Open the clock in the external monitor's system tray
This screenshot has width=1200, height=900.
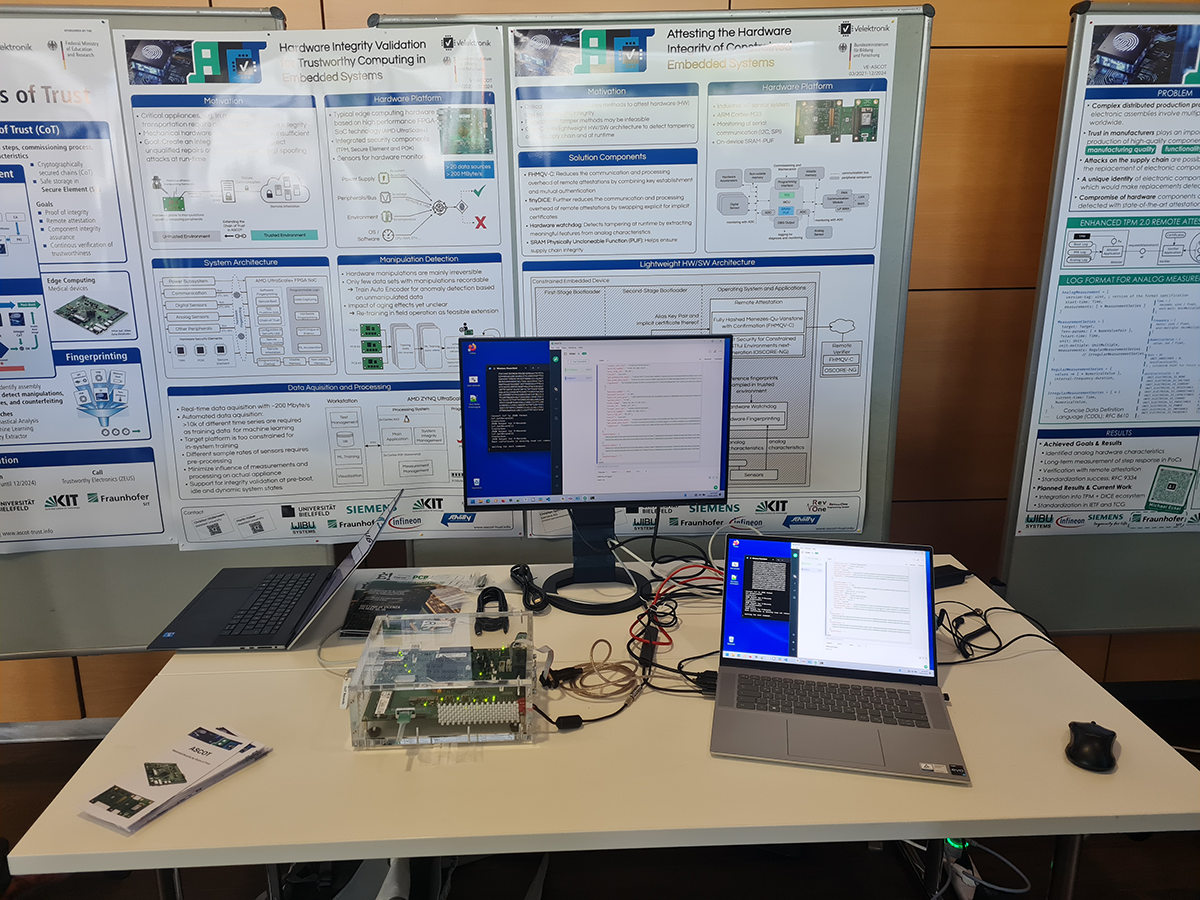click(715, 494)
